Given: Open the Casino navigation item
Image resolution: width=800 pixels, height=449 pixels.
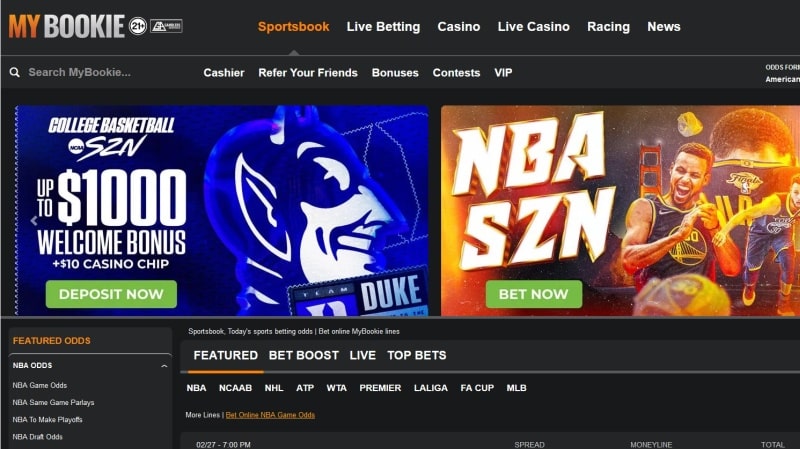Looking at the screenshot, I should [459, 27].
